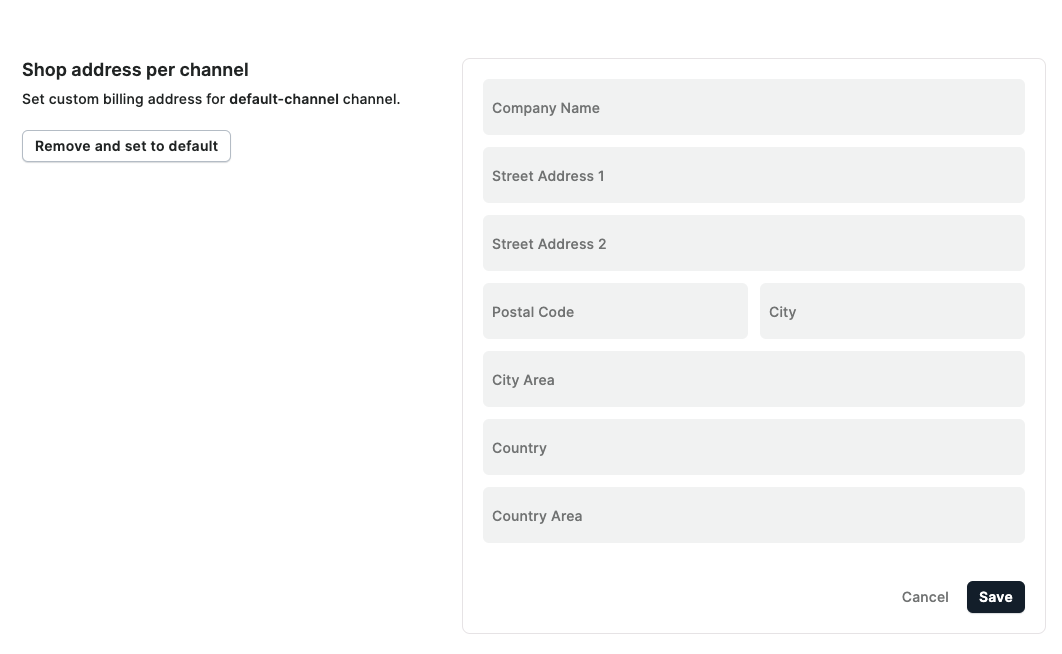Click "Remove and set to default"
Screen dimensions: 1062x654
tap(126, 146)
